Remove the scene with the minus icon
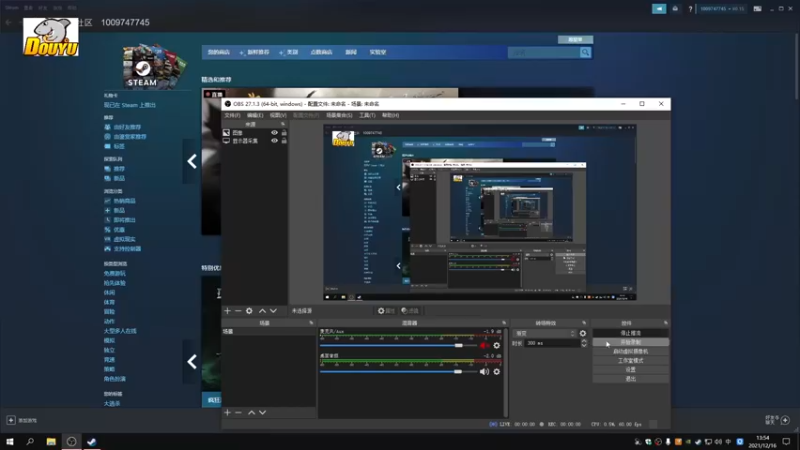800x450 pixels. [238, 412]
